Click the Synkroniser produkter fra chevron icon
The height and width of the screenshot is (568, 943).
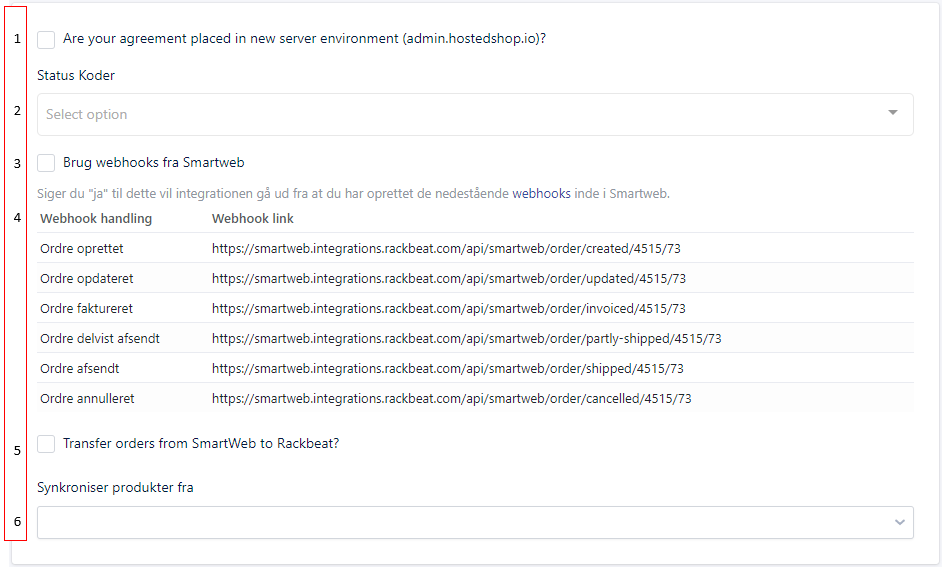coord(900,522)
